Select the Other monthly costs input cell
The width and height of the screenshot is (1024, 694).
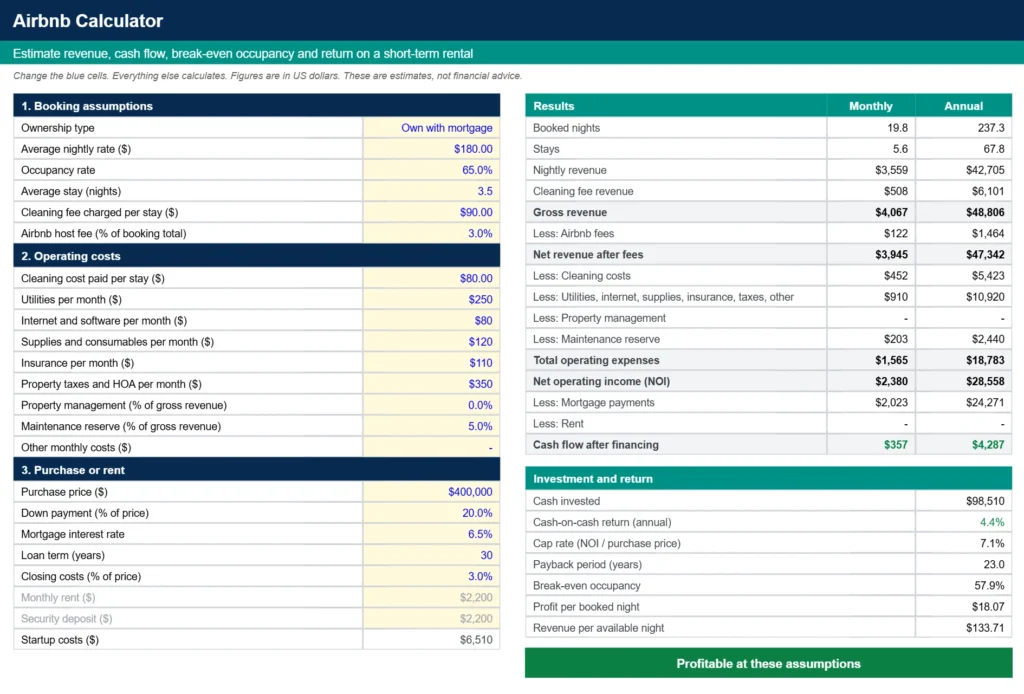pyautogui.click(x=432, y=447)
